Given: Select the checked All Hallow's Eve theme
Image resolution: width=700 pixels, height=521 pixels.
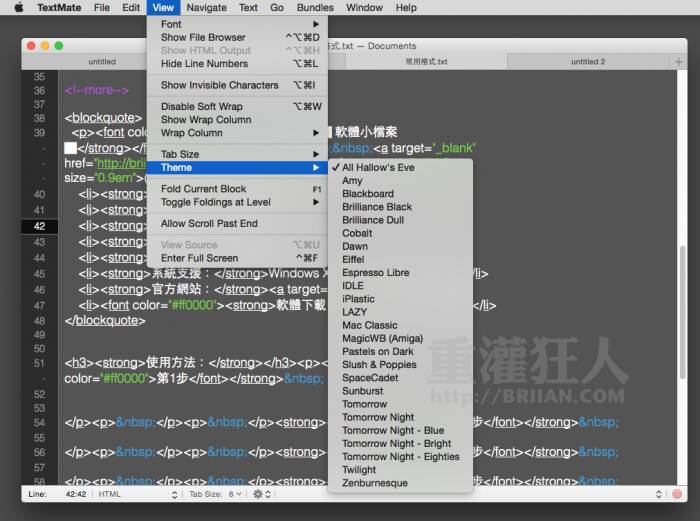Looking at the screenshot, I should (x=400, y=167).
